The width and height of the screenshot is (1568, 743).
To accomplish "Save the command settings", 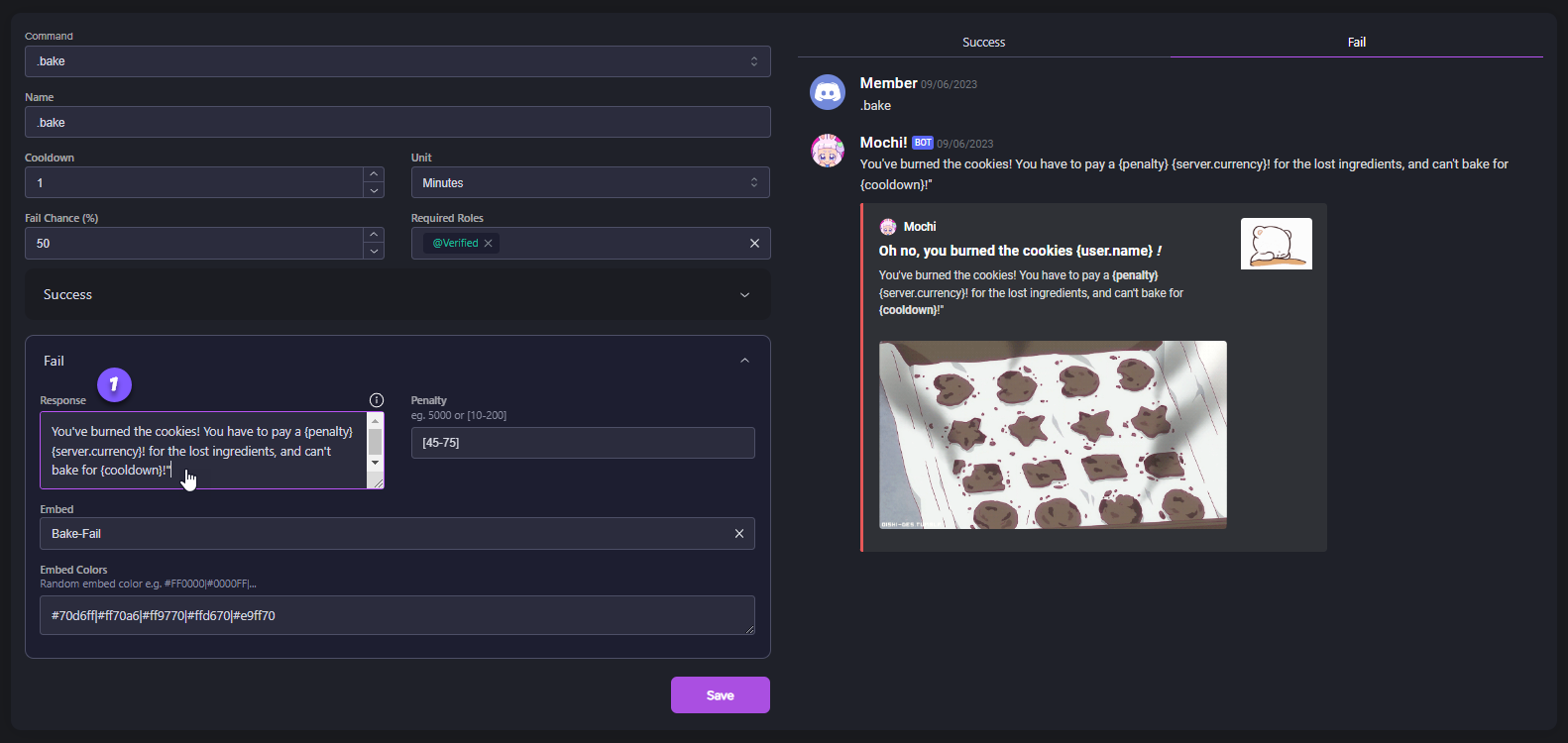I will pyautogui.click(x=720, y=695).
